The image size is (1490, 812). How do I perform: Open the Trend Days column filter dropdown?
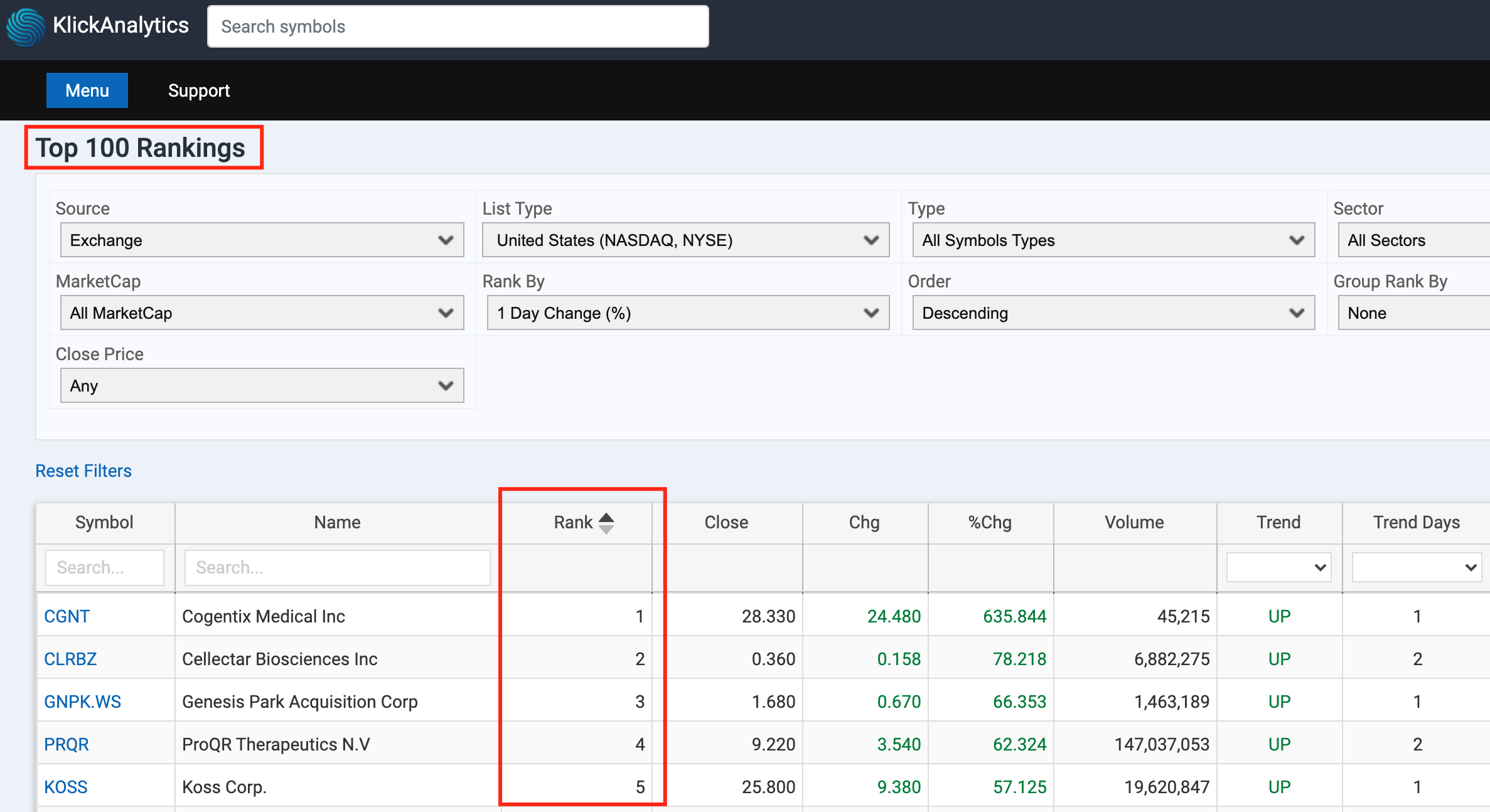pyautogui.click(x=1417, y=567)
